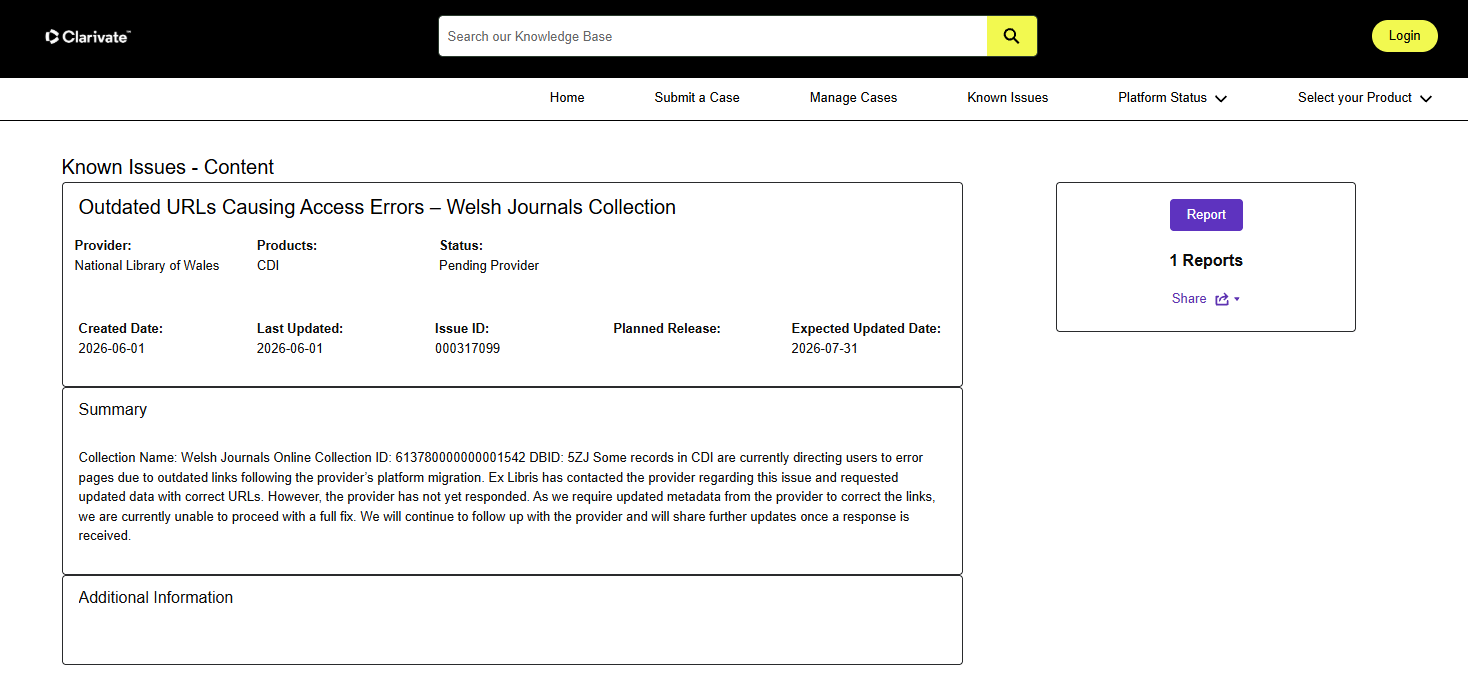The height and width of the screenshot is (685, 1468).
Task: Go to Home in navigation
Action: coord(567,98)
